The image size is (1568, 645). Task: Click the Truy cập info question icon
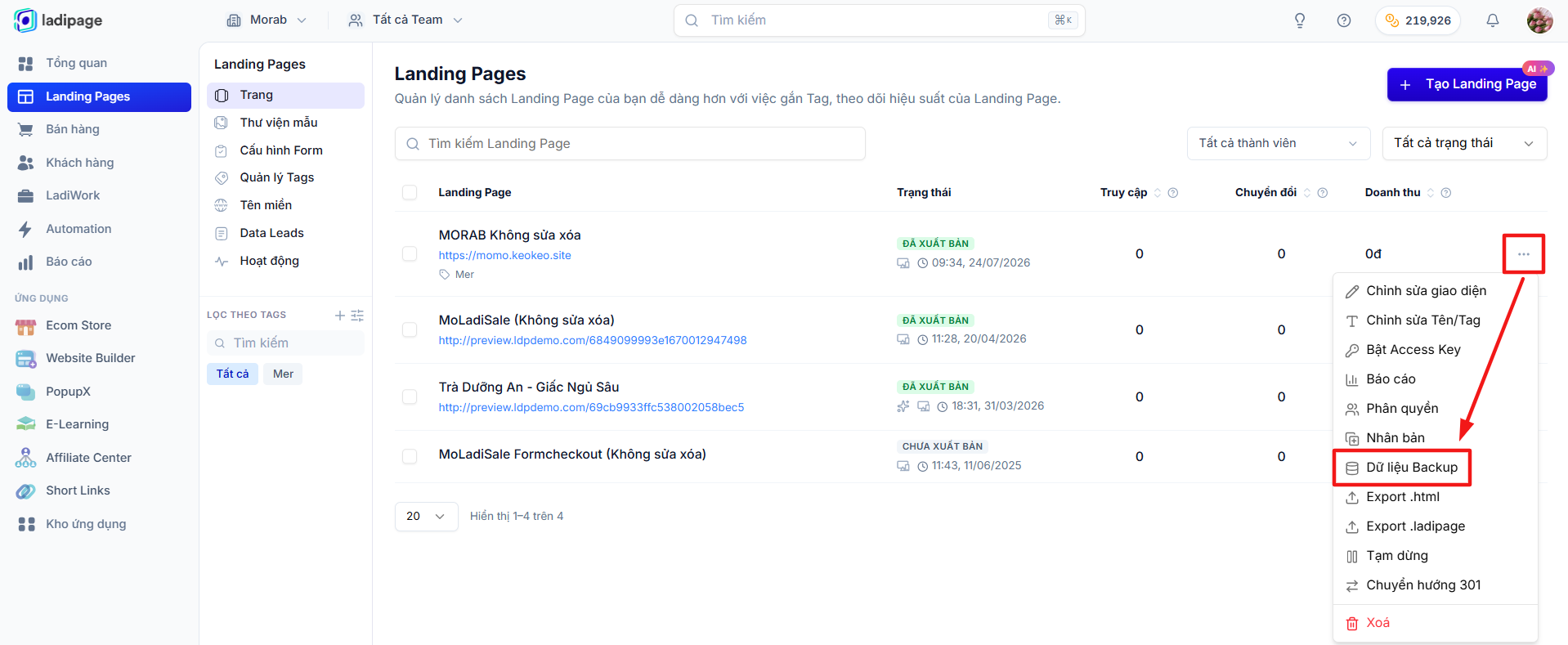(1173, 193)
